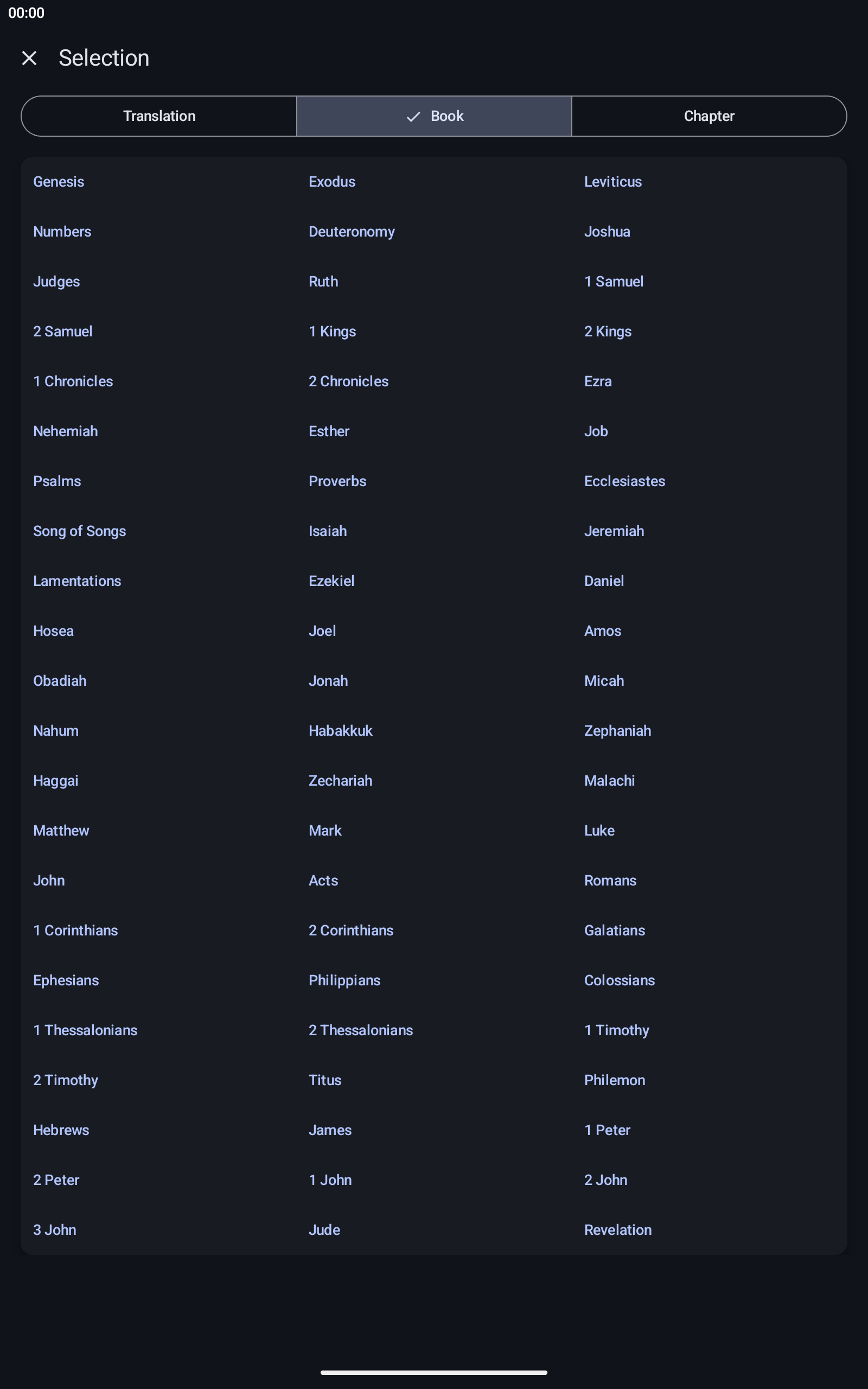Open the book of Revelation
The width and height of the screenshot is (868, 1389).
618,1230
